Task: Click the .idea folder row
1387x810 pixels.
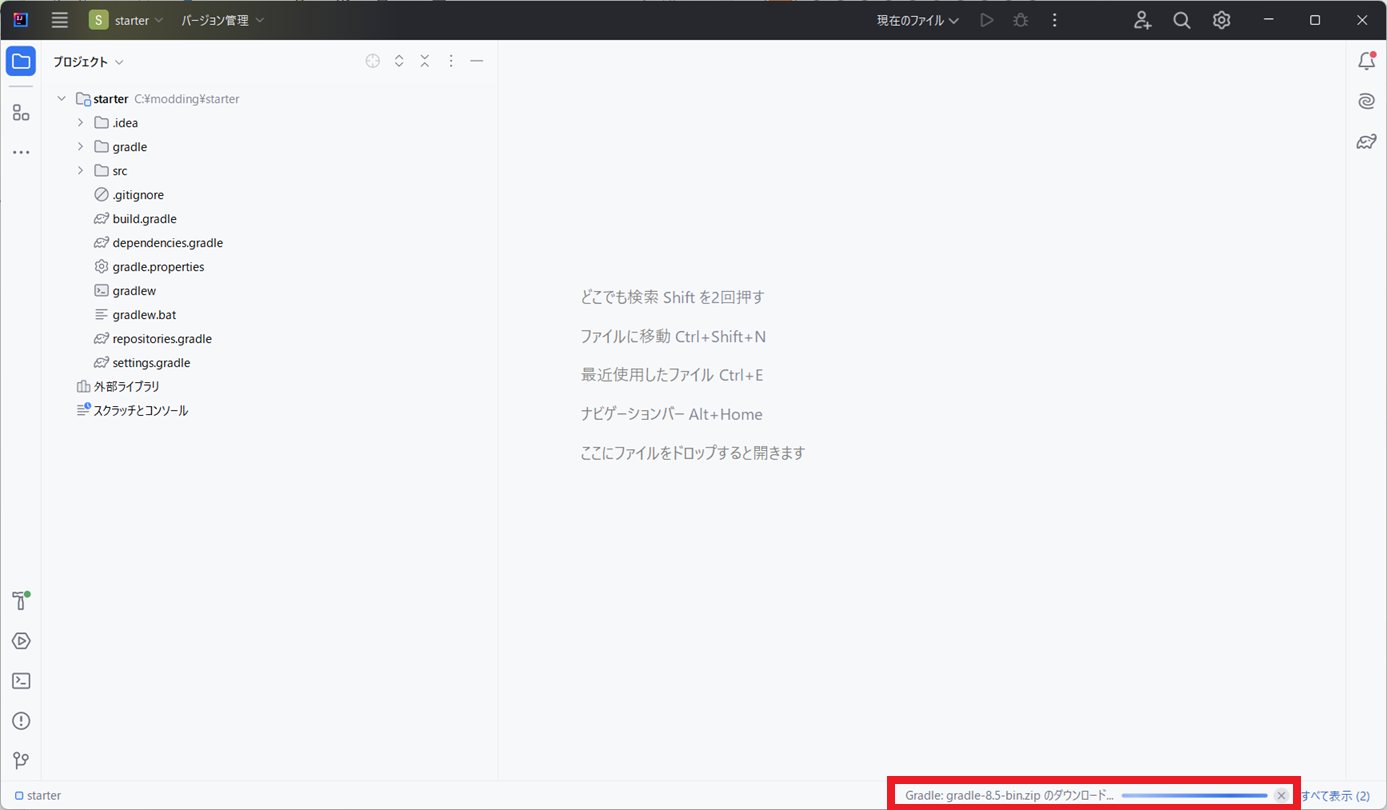Action: [x=270, y=123]
